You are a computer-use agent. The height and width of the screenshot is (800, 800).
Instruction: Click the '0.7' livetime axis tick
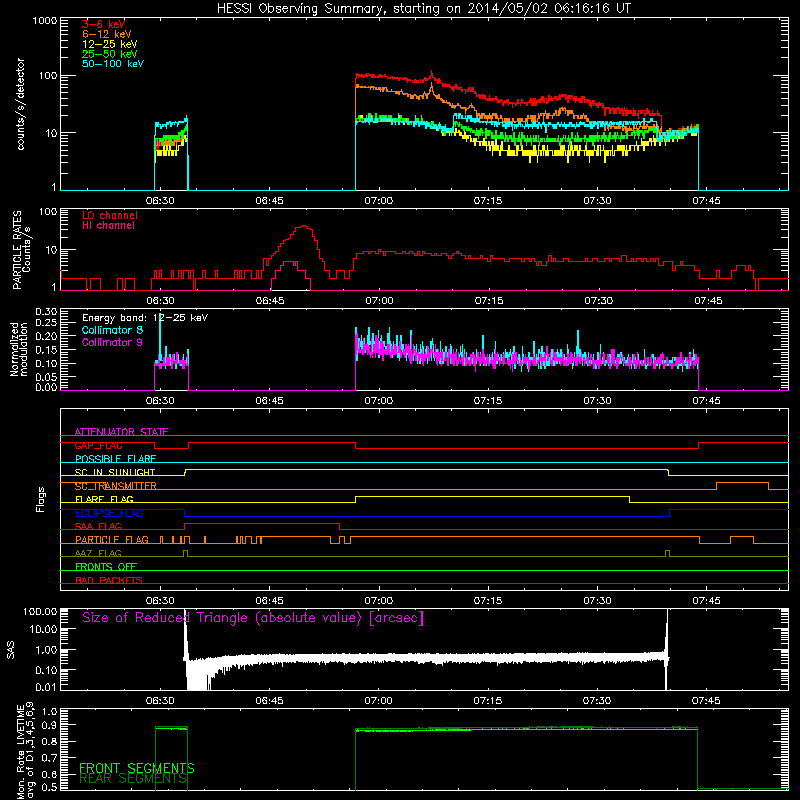tap(49, 758)
